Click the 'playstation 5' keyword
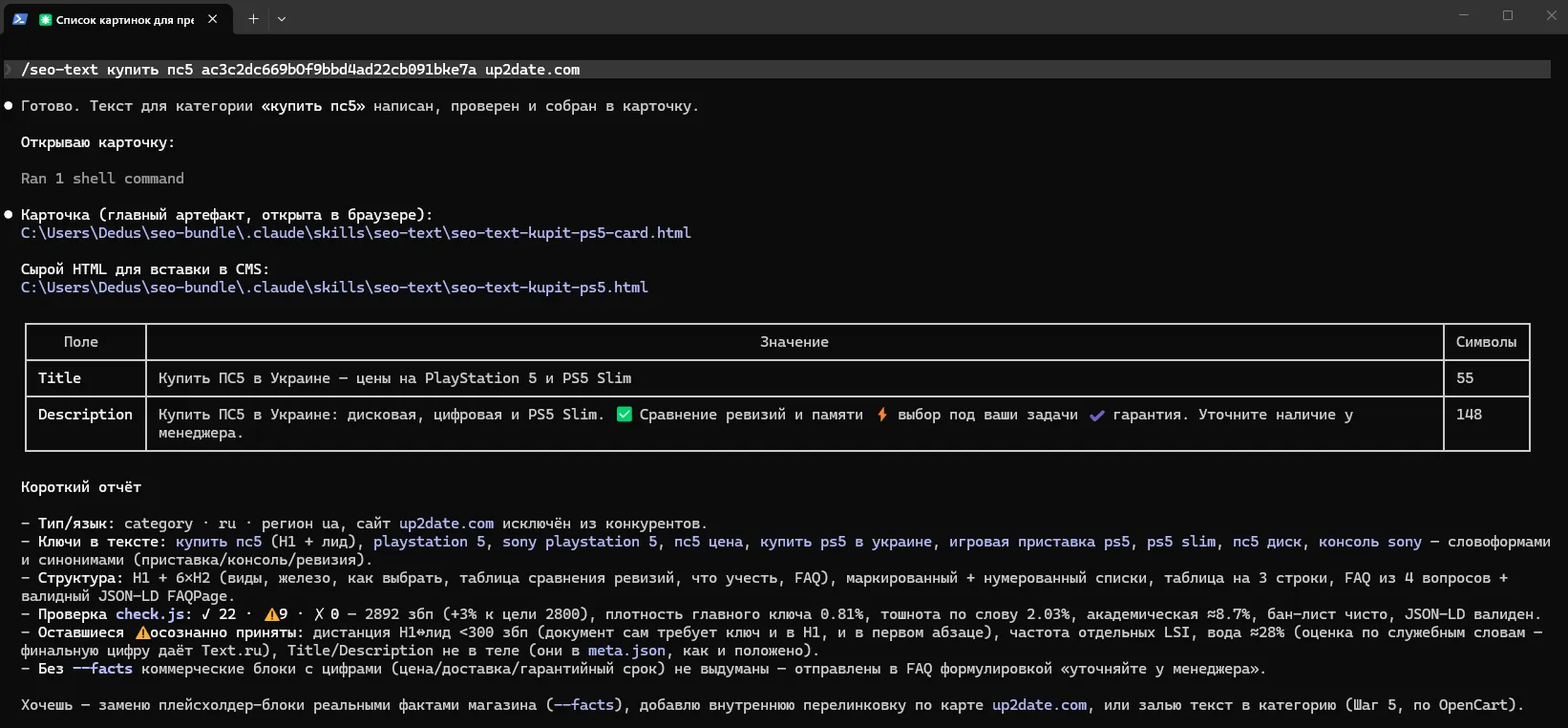Viewport: 1568px width, 728px height. click(429, 542)
